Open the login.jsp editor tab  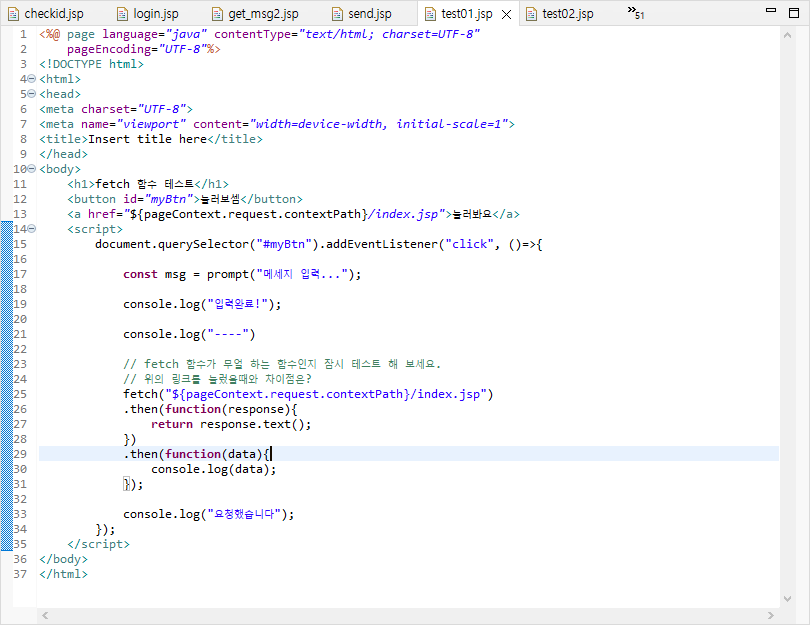[x=148, y=14]
